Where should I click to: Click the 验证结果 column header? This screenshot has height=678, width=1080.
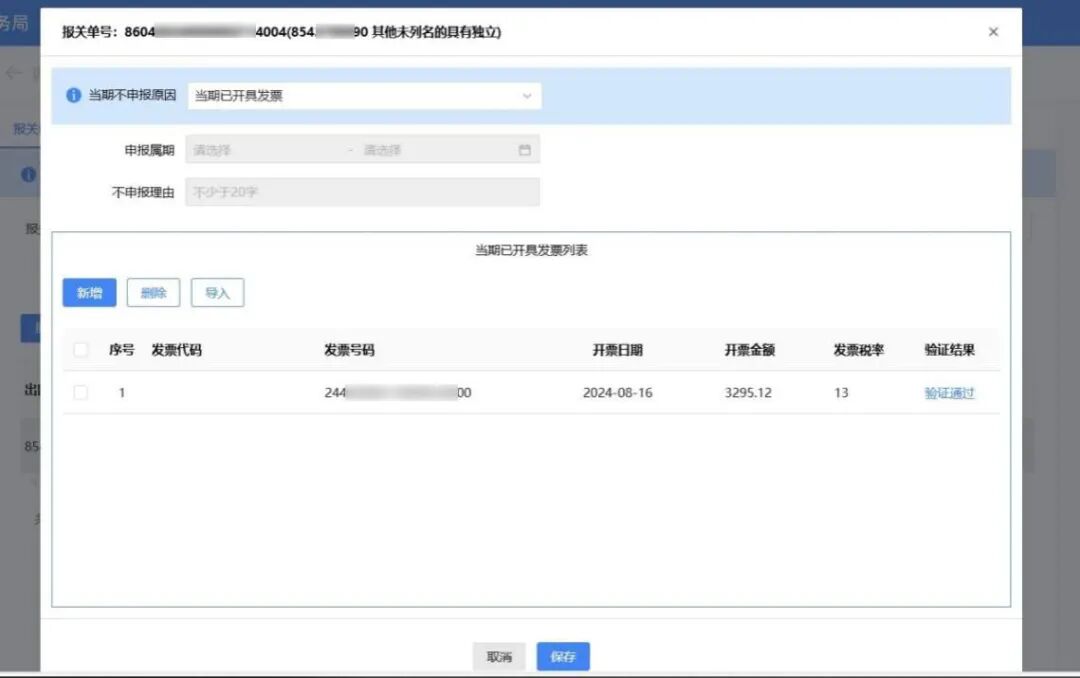(949, 350)
